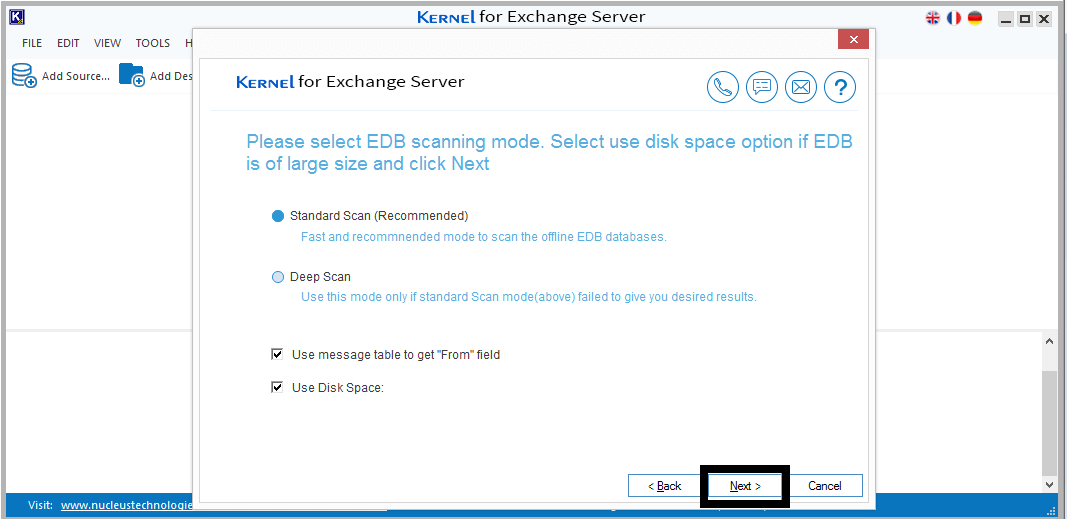1067x519 pixels.
Task: Maximize the main application window
Action: click(1025, 20)
